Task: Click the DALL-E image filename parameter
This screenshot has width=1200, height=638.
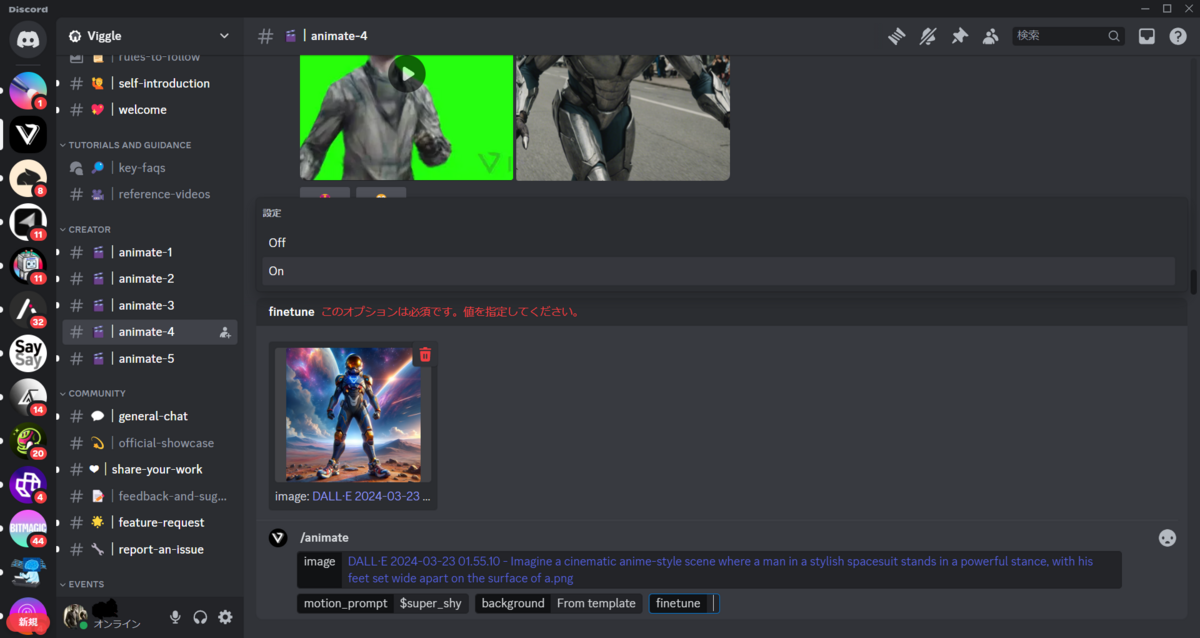Action: pyautogui.click(x=710, y=570)
